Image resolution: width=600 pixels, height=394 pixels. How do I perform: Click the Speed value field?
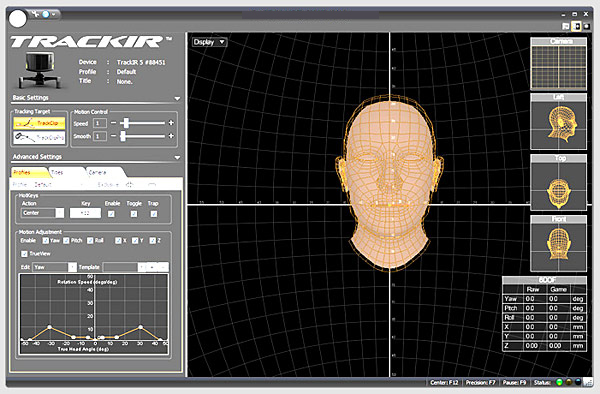[x=99, y=123]
